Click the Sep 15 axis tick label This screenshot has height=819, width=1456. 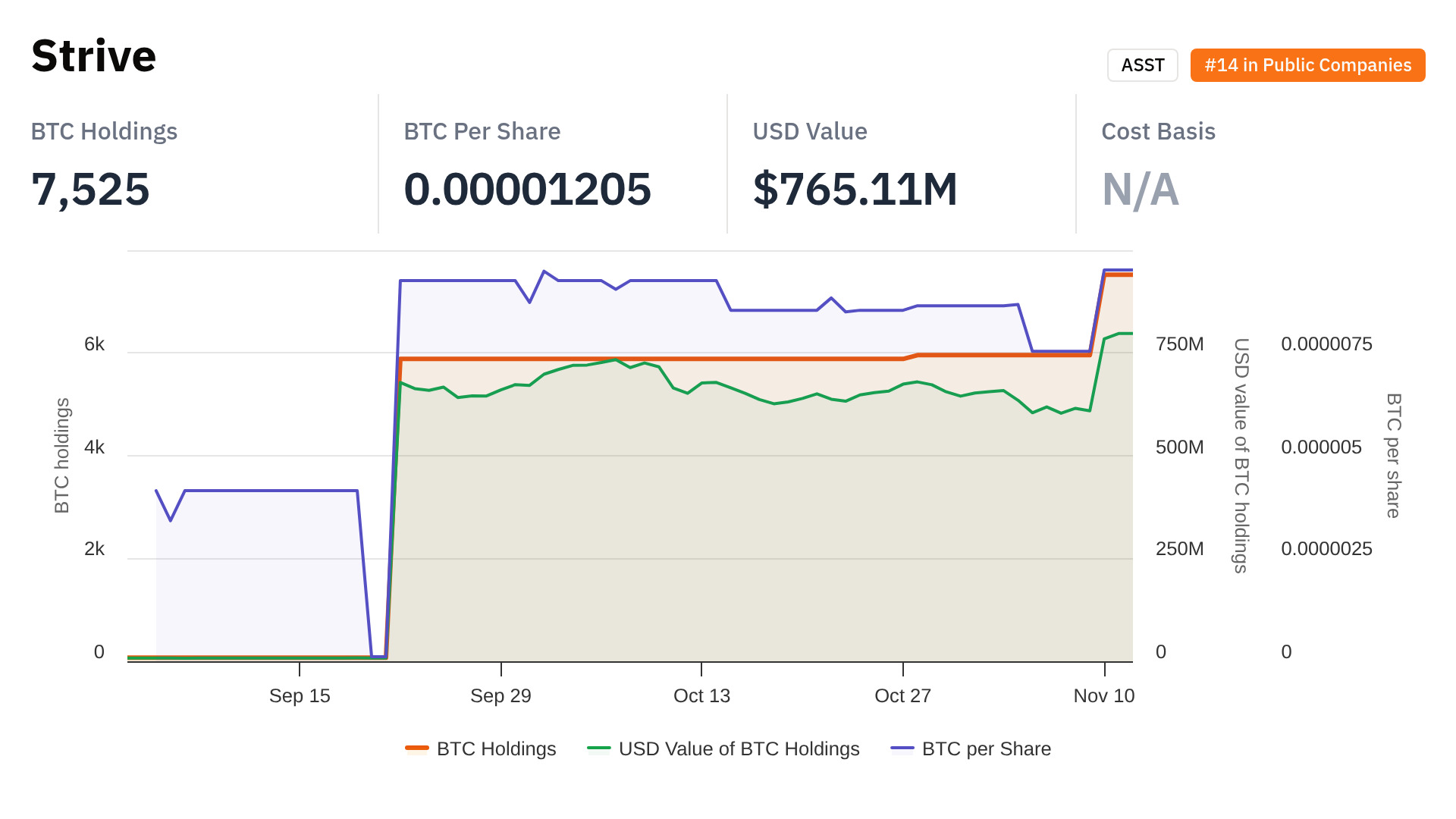tap(300, 695)
